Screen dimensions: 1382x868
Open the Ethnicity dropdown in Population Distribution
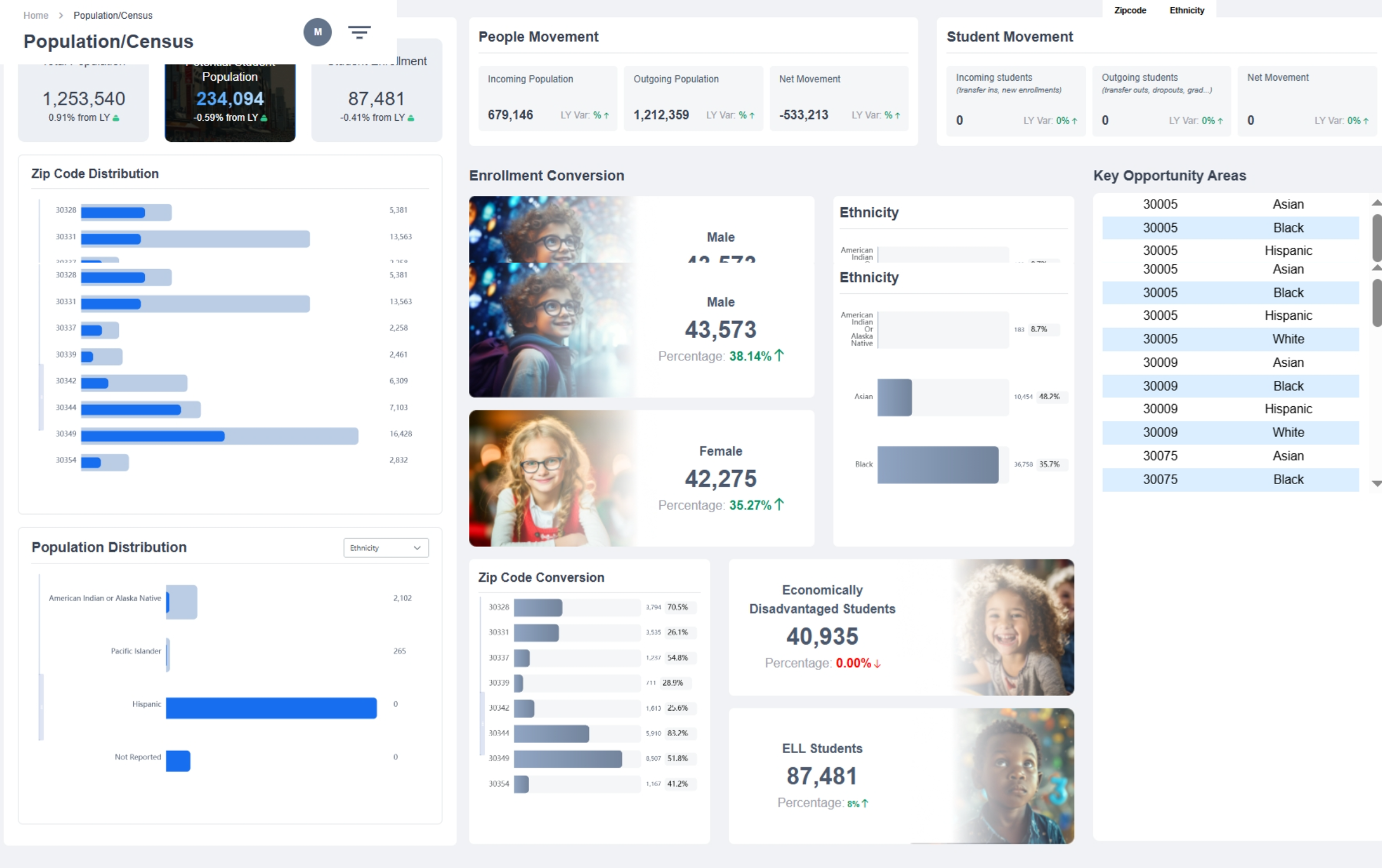(x=386, y=548)
